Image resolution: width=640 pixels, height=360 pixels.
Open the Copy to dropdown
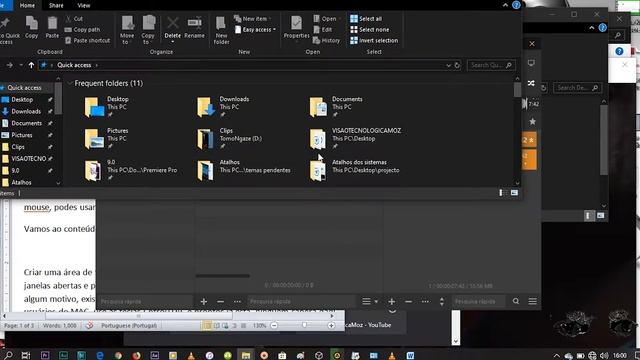point(148,30)
